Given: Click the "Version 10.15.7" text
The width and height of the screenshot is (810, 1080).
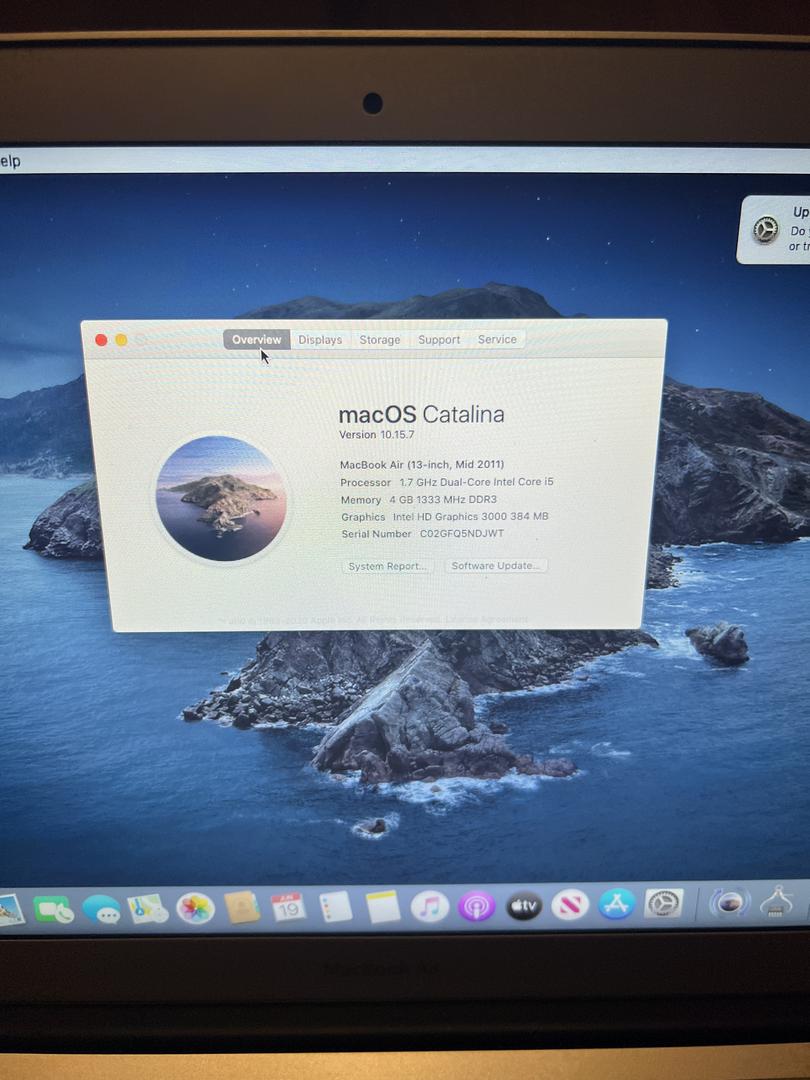Looking at the screenshot, I should tap(377, 435).
